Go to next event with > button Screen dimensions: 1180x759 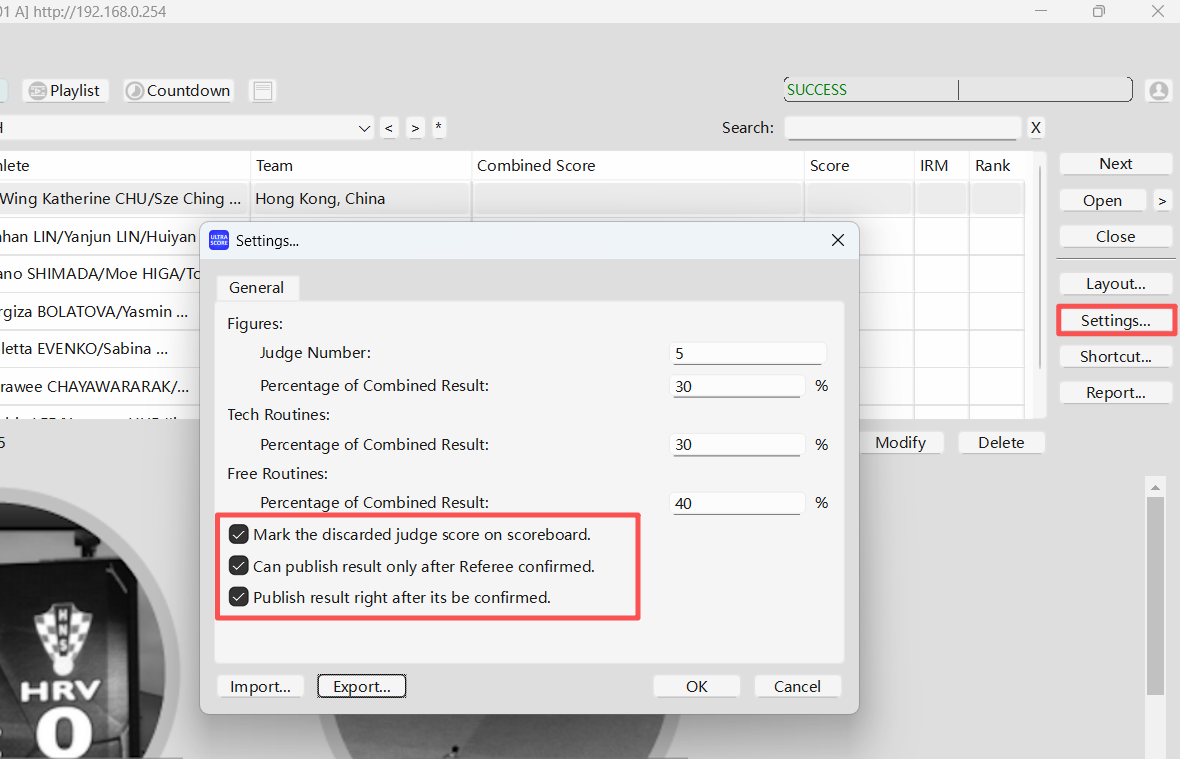415,128
